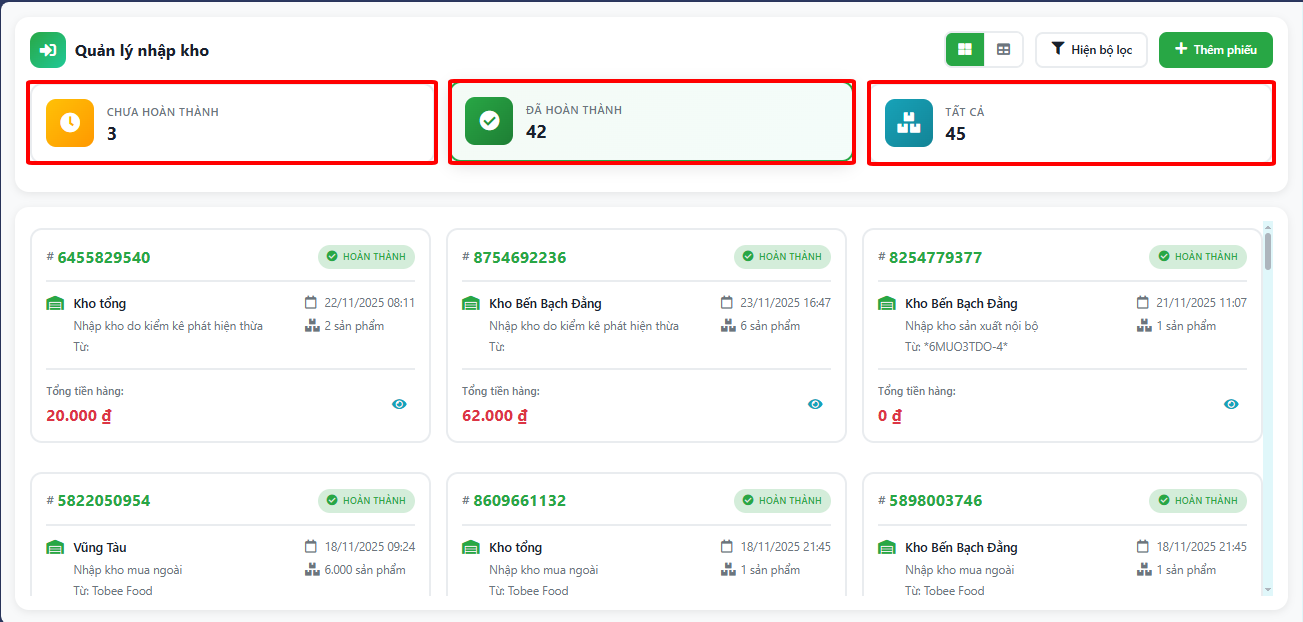Select the Đã hoàn thành status card
This screenshot has height=622, width=1303.
652,121
